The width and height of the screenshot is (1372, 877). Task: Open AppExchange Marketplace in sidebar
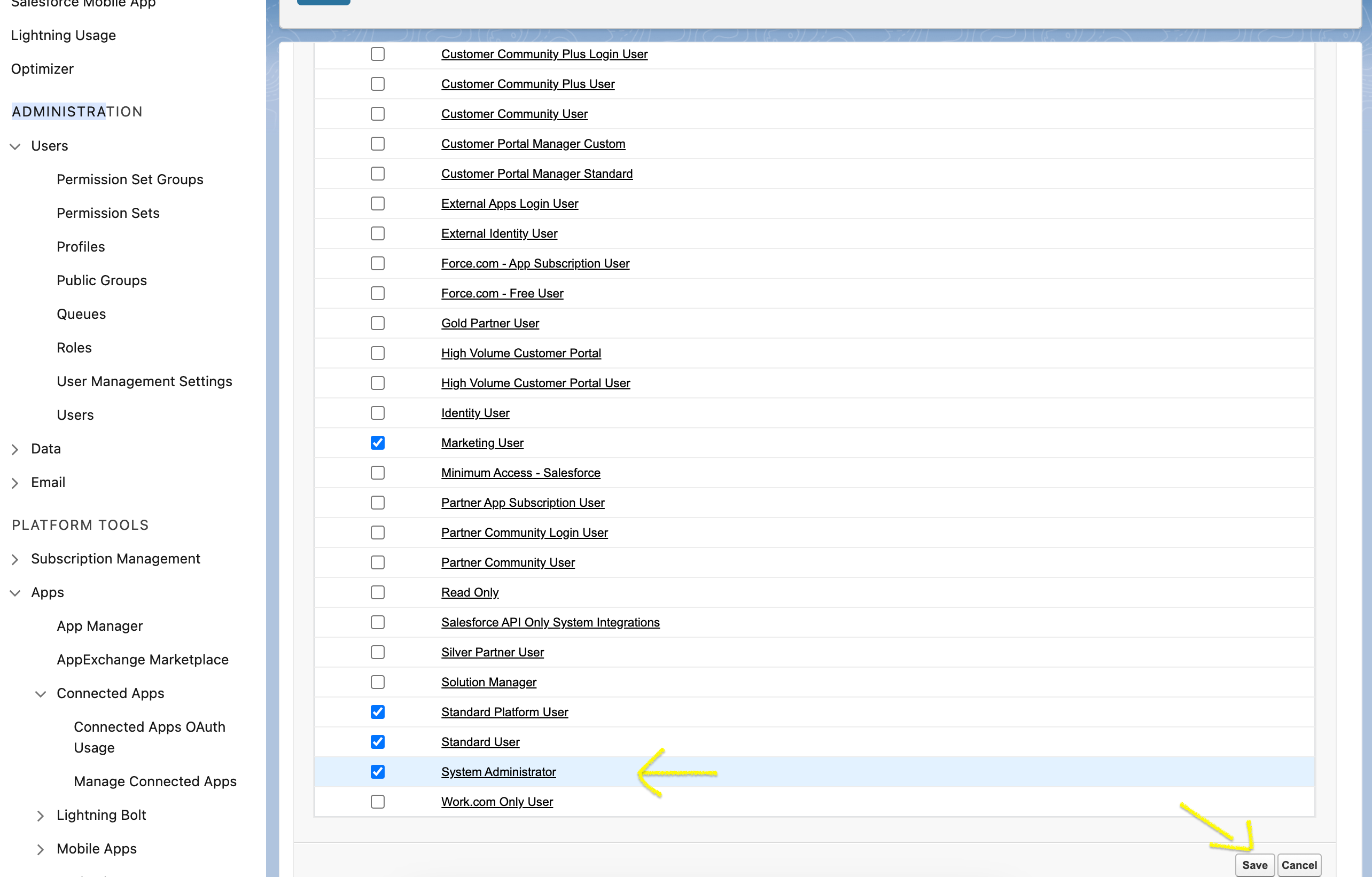pyautogui.click(x=143, y=660)
